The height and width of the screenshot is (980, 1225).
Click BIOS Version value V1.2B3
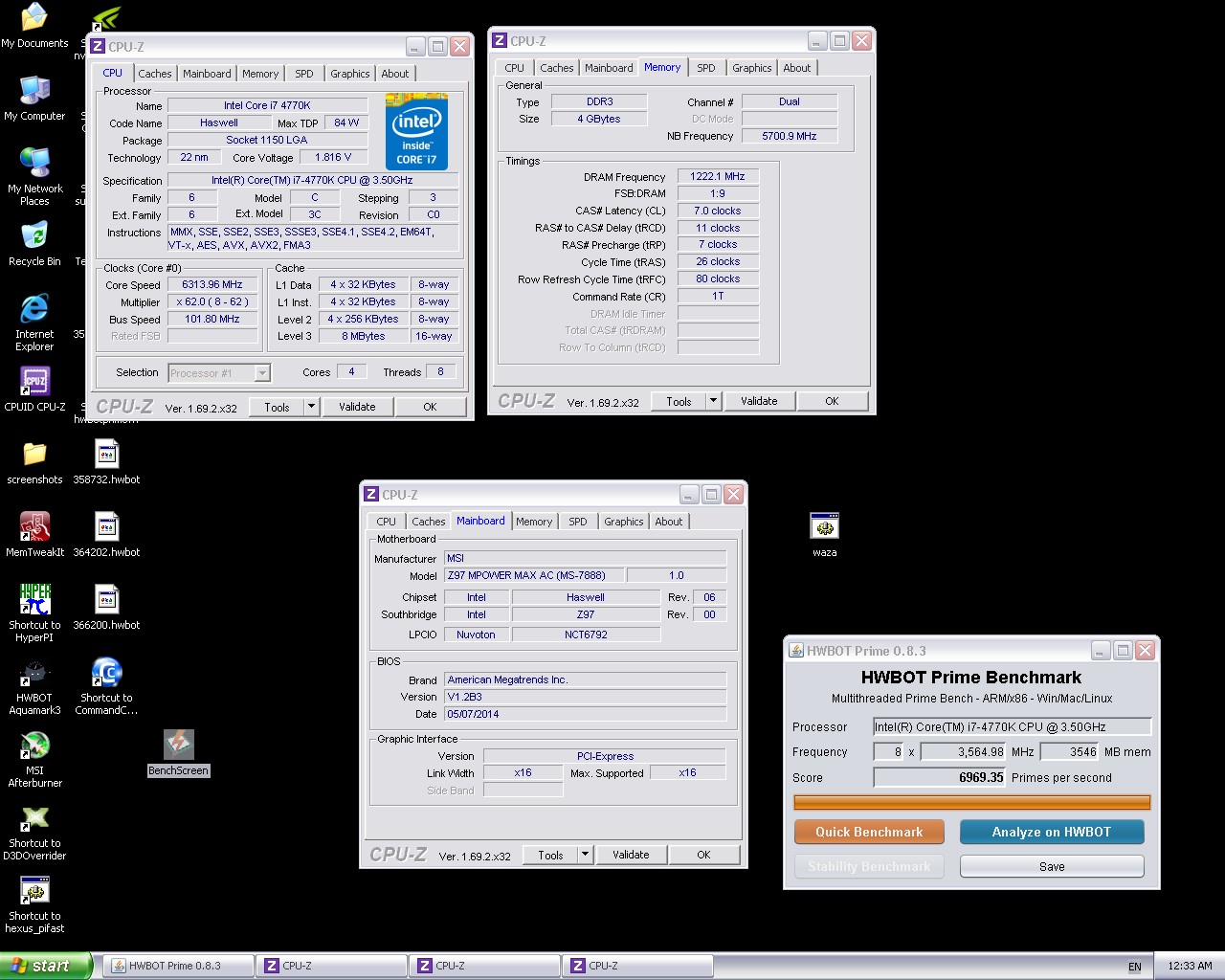coord(586,697)
